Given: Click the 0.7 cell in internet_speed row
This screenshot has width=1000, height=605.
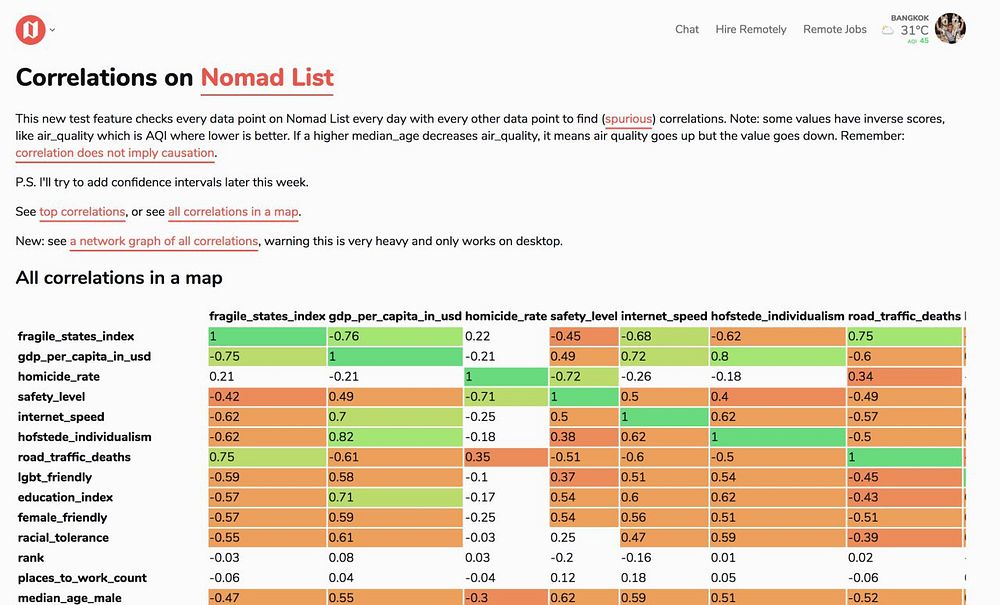Looking at the screenshot, I should click(395, 417).
